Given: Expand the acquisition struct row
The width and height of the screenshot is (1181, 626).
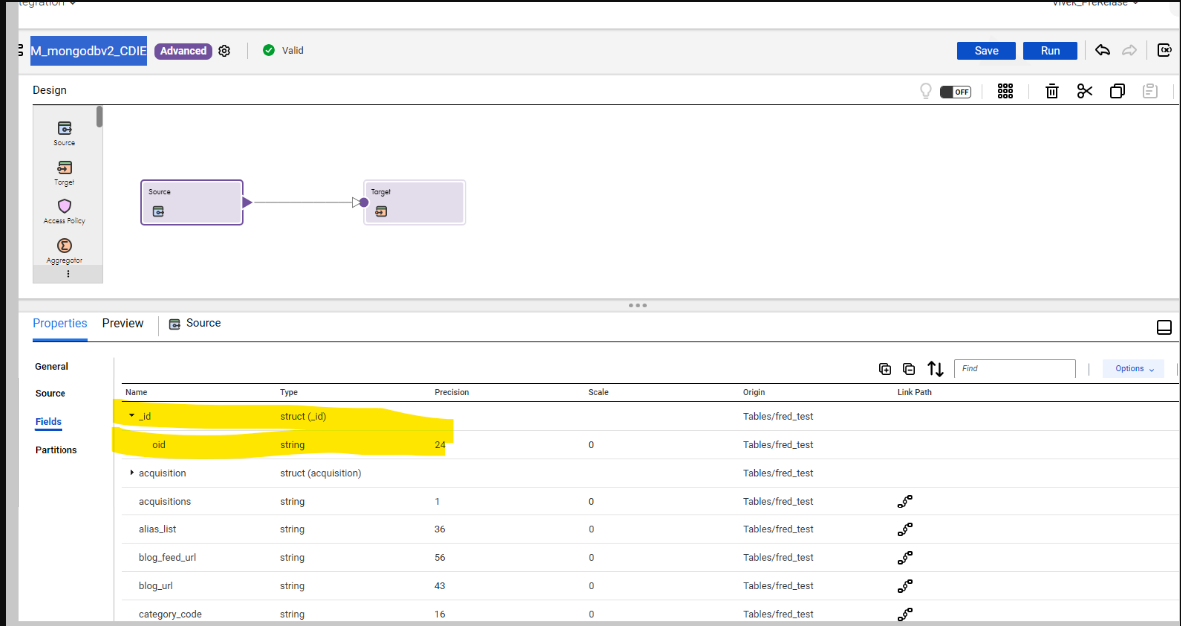Looking at the screenshot, I should pyautogui.click(x=132, y=473).
